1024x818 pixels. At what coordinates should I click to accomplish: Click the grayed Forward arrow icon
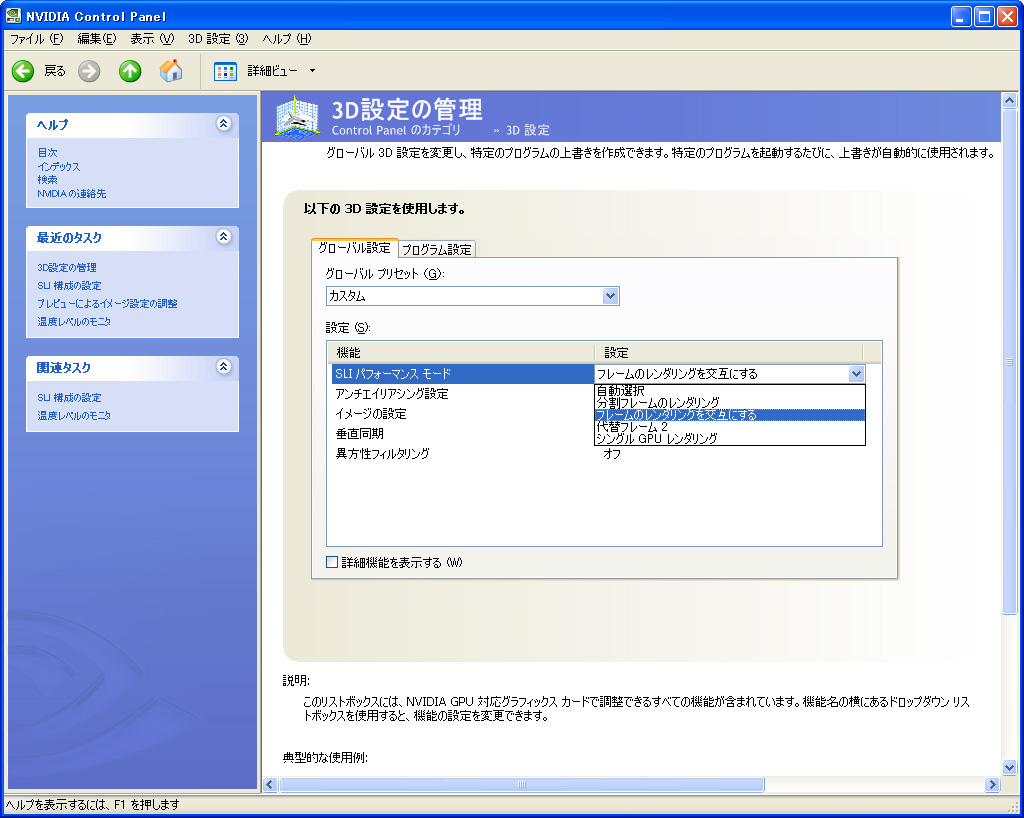(89, 71)
